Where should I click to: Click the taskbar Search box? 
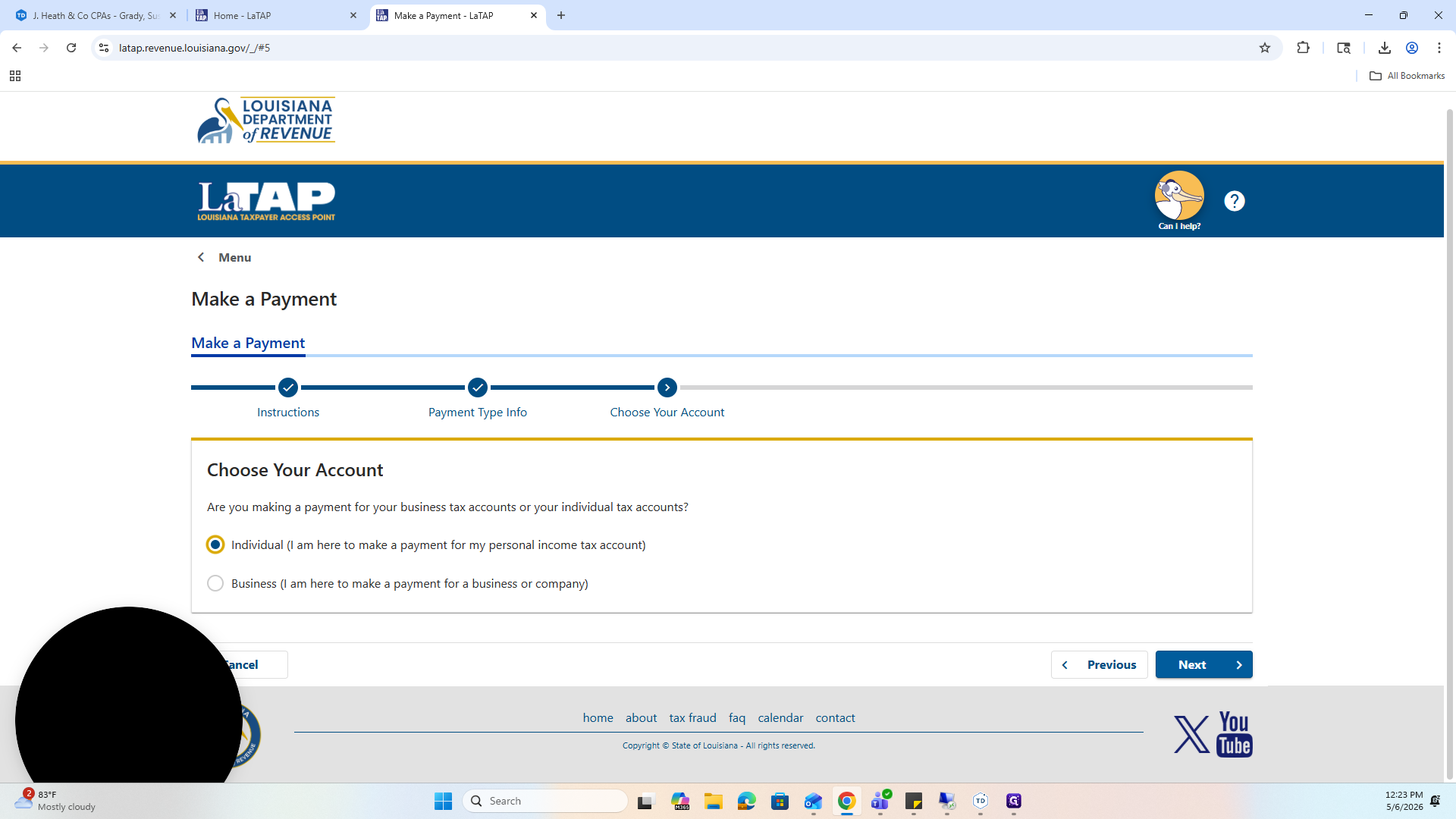click(x=545, y=801)
